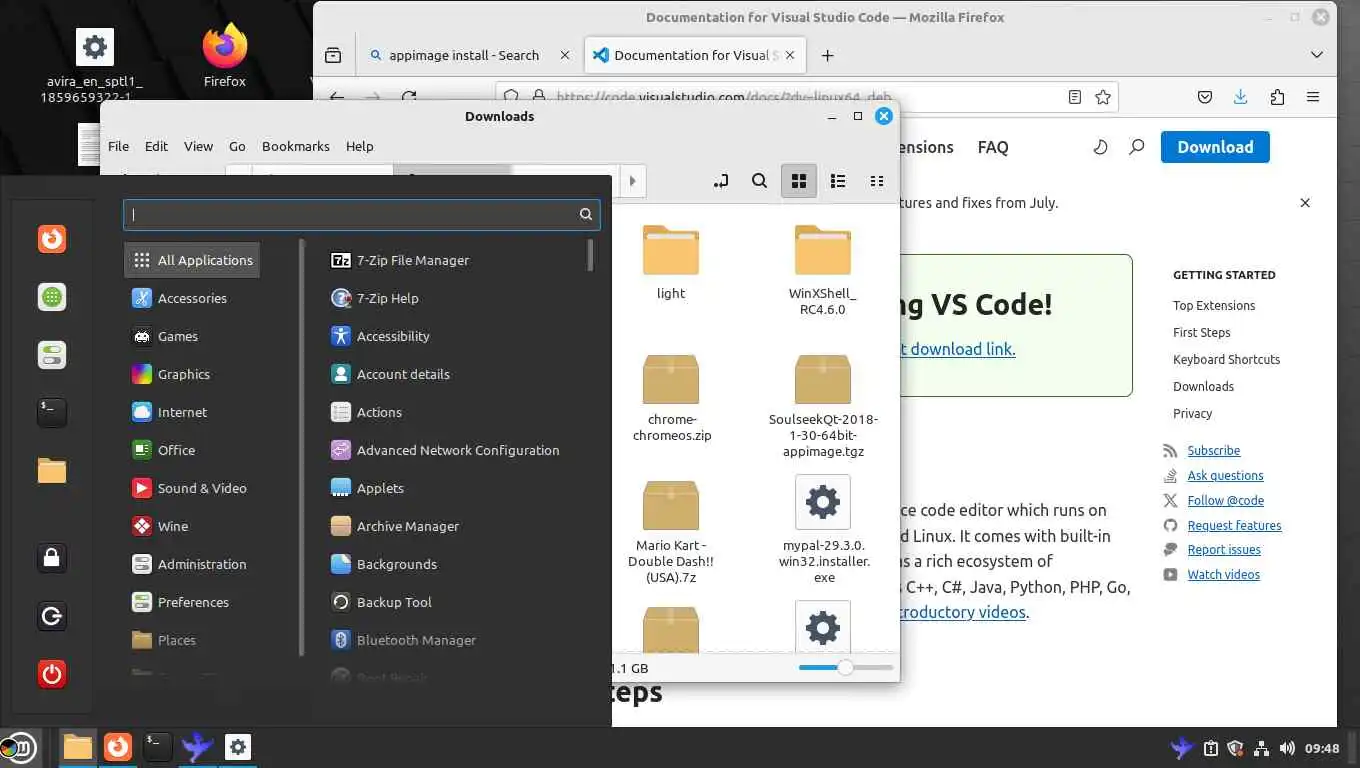Dismiss the VS Code site banner X

[1304, 203]
